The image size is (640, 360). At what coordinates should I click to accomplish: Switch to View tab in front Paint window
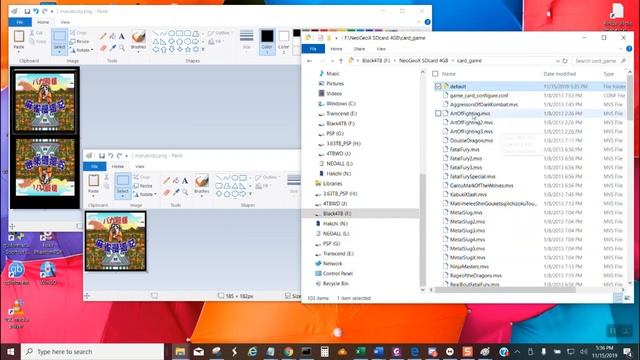140,167
